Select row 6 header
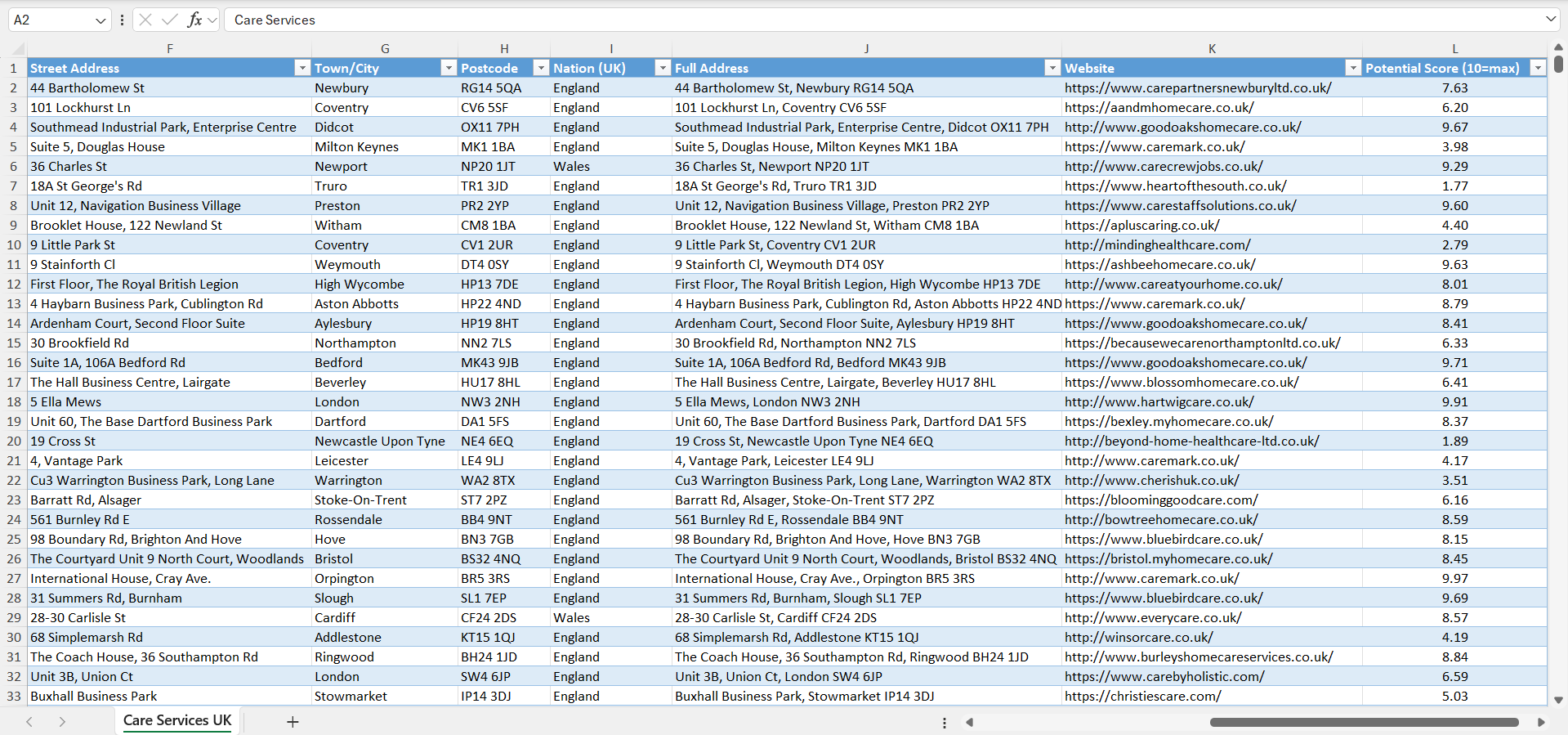Viewport: 1568px width, 735px height. tap(13, 166)
